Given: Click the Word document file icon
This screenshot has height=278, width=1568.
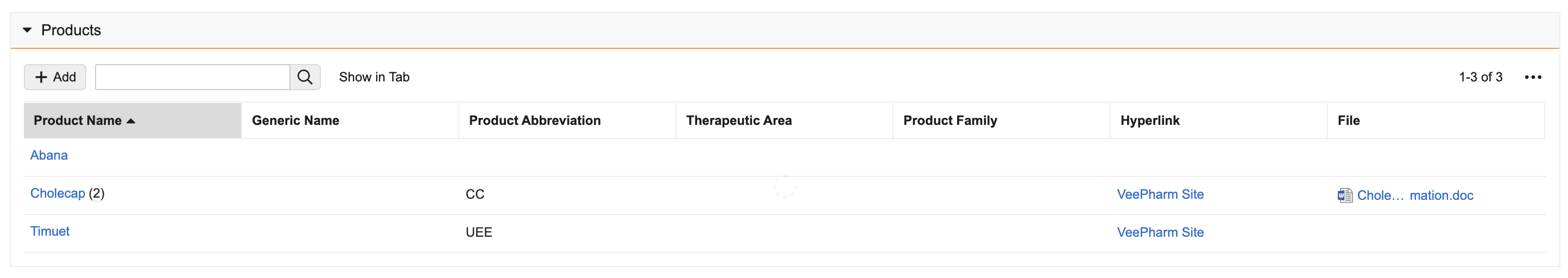Looking at the screenshot, I should click(1345, 195).
